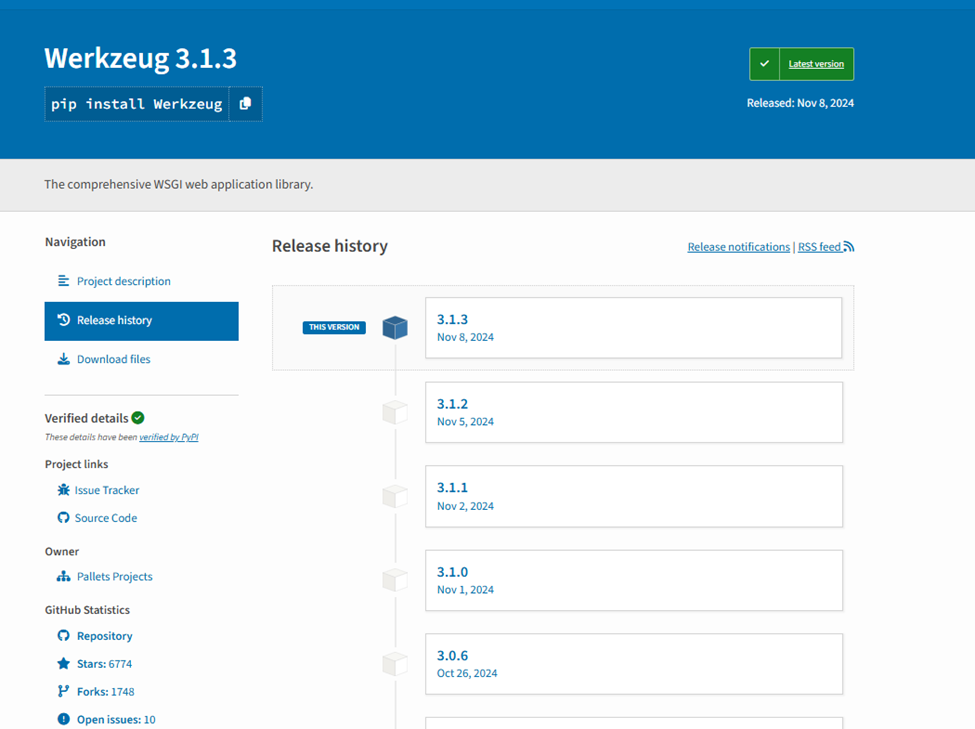Open the Issue Tracker link
Image resolution: width=975 pixels, height=729 pixels.
[x=107, y=490]
